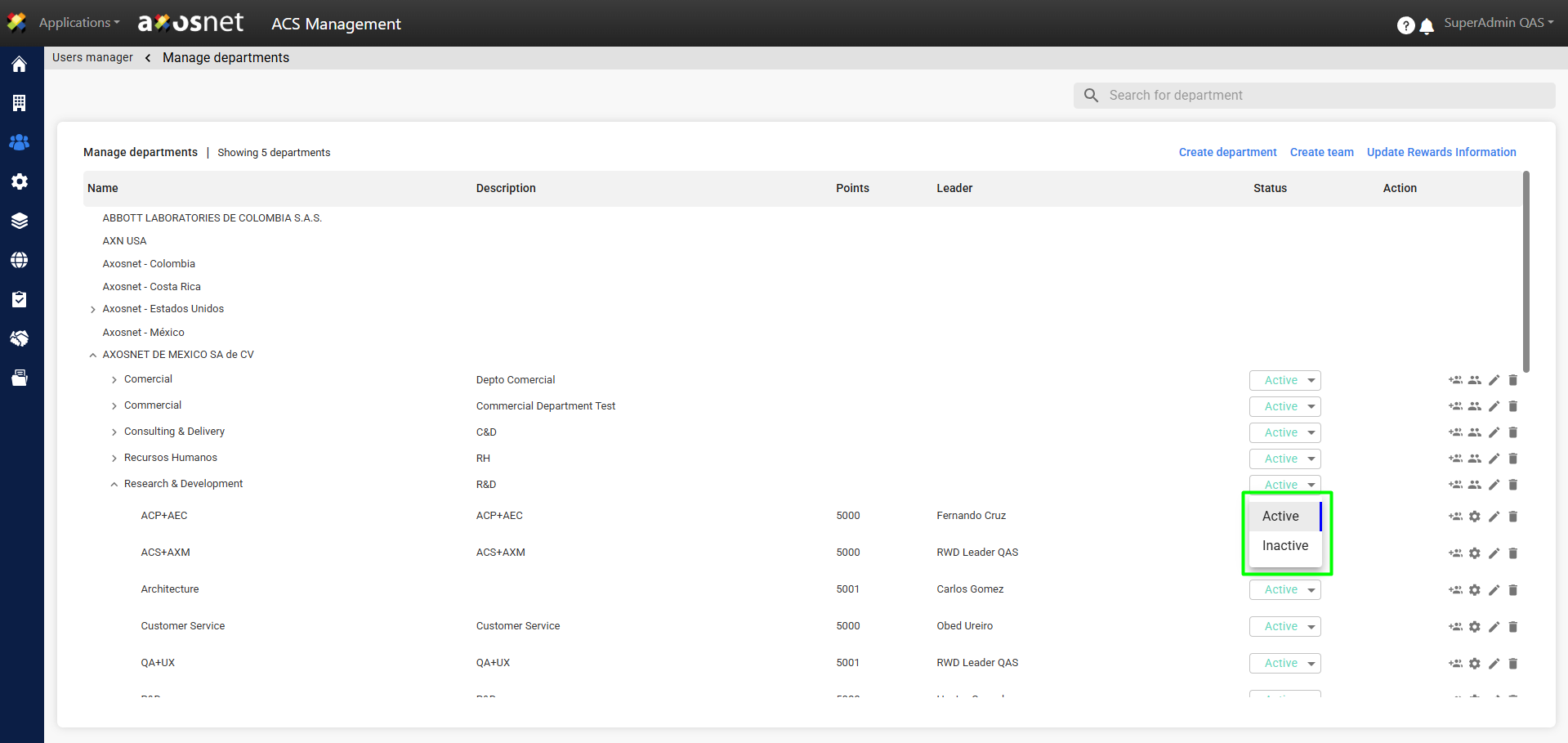Screen dimensions: 1568x743
Task: Open status dropdown for Consulting & Delivery
Action: [x=1284, y=432]
